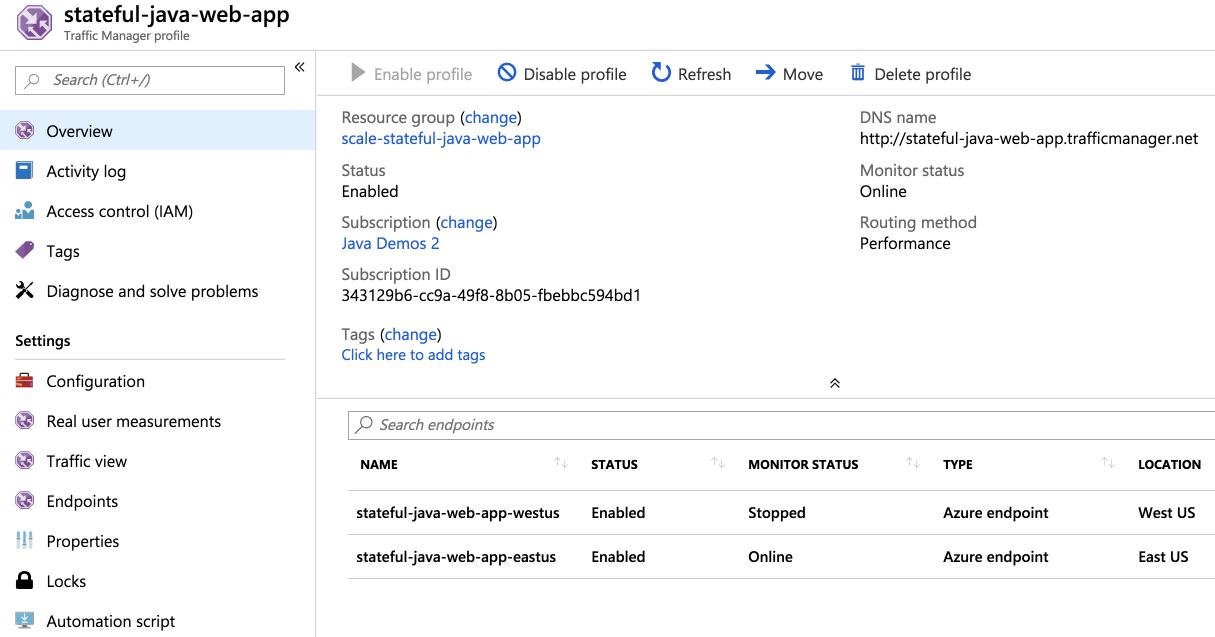Click the Refresh icon in toolbar
The width and height of the screenshot is (1215, 637).
tap(661, 73)
